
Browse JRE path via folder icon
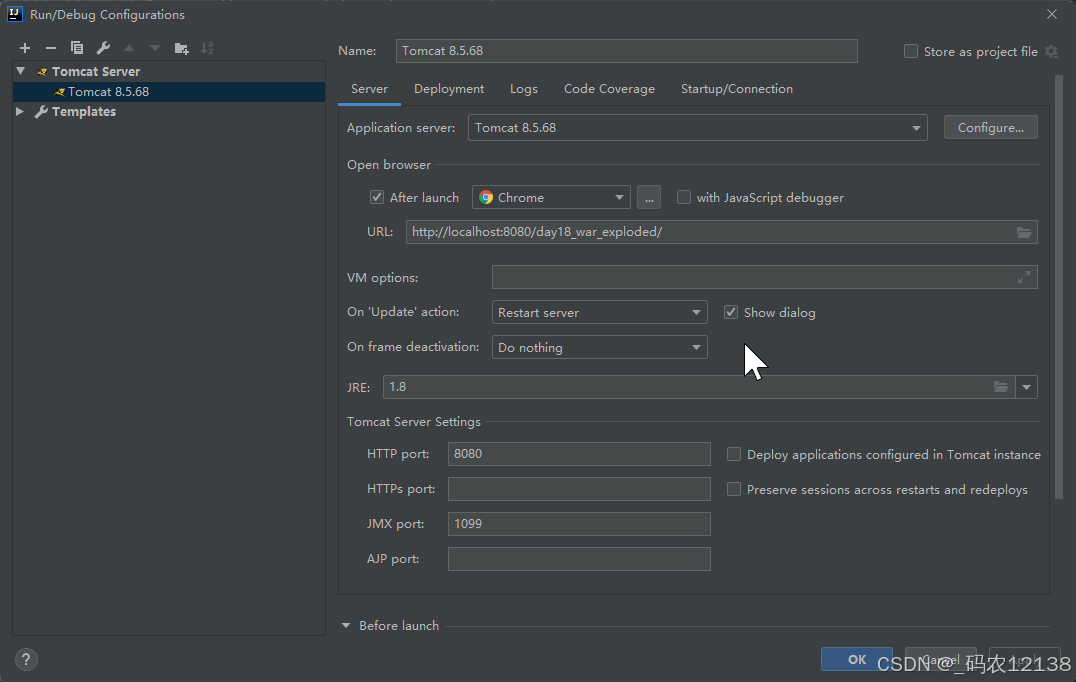[x=1001, y=387]
